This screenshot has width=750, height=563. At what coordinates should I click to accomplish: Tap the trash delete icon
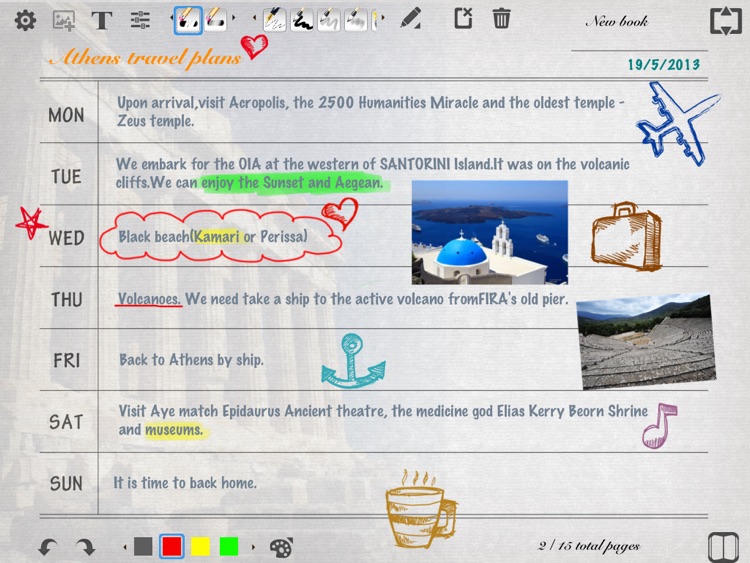pyautogui.click(x=501, y=19)
